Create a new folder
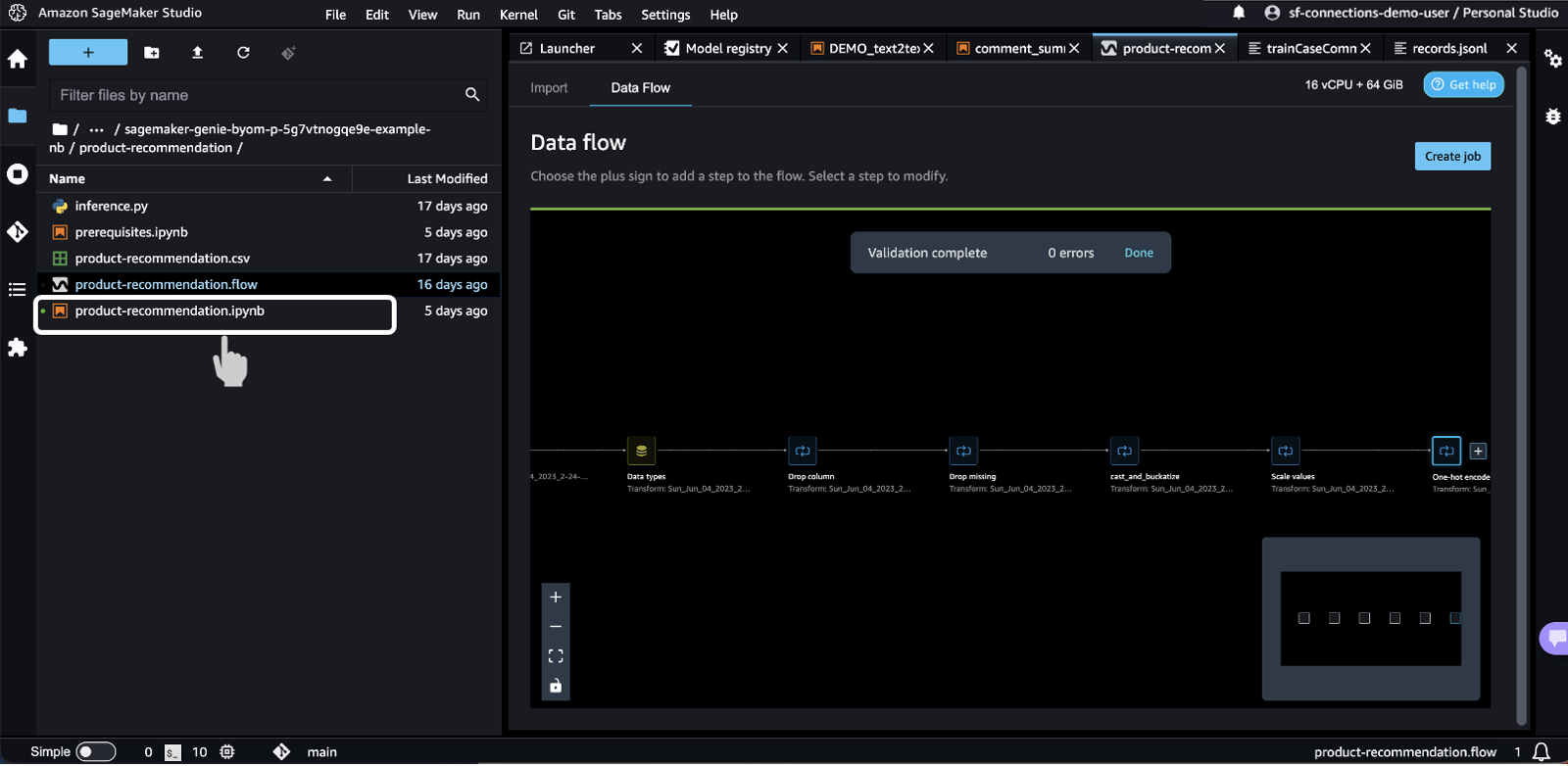 pos(152,53)
